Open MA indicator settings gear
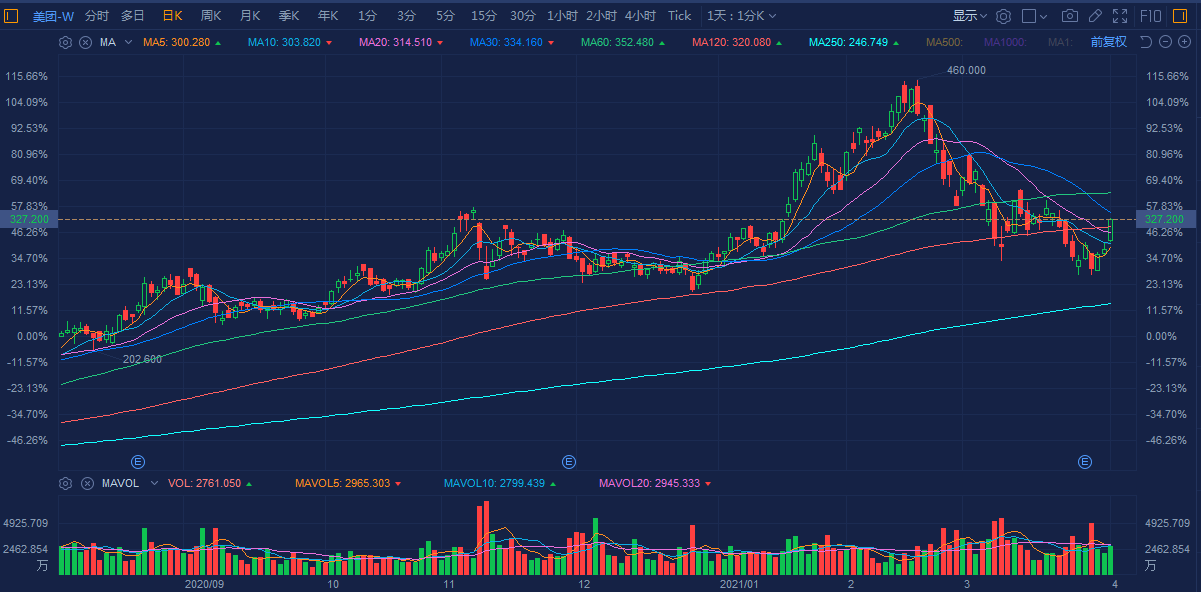 click(x=66, y=42)
